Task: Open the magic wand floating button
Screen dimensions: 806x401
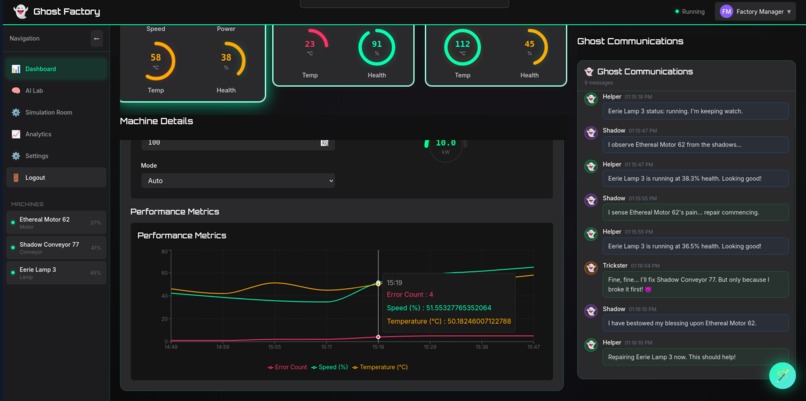Action: coord(782,375)
